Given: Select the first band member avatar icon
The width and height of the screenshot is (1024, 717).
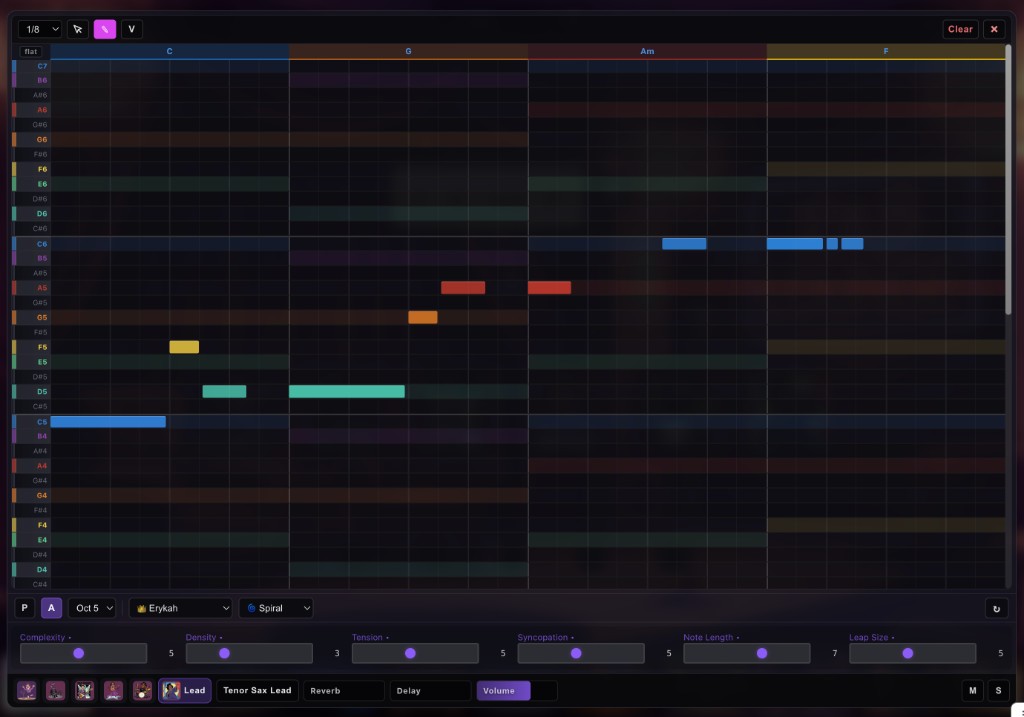Looking at the screenshot, I should (27, 690).
